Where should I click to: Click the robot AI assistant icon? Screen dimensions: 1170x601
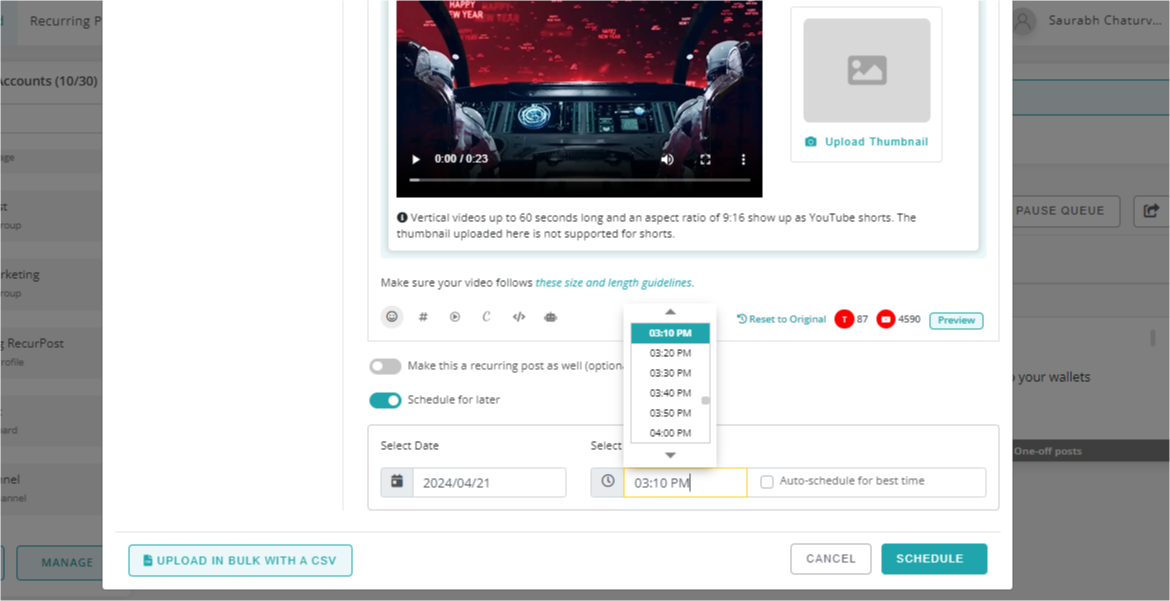pos(551,317)
